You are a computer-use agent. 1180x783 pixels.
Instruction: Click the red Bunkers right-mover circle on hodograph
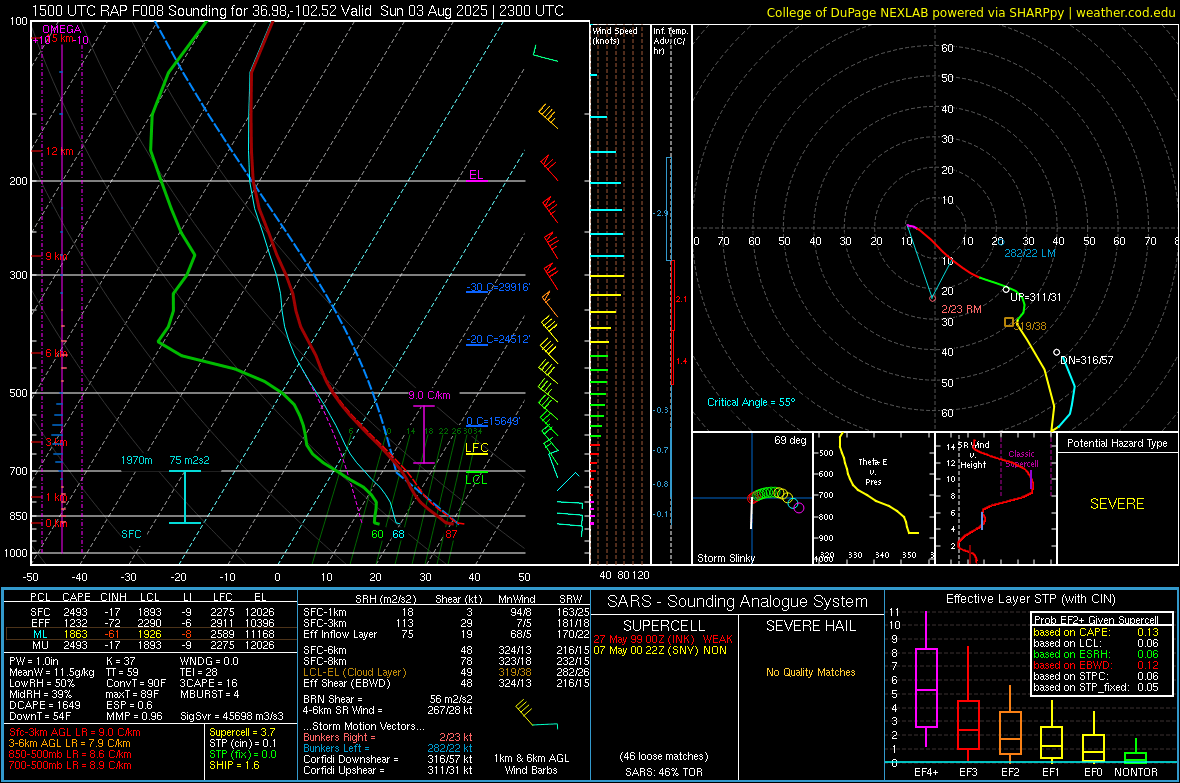(932, 298)
